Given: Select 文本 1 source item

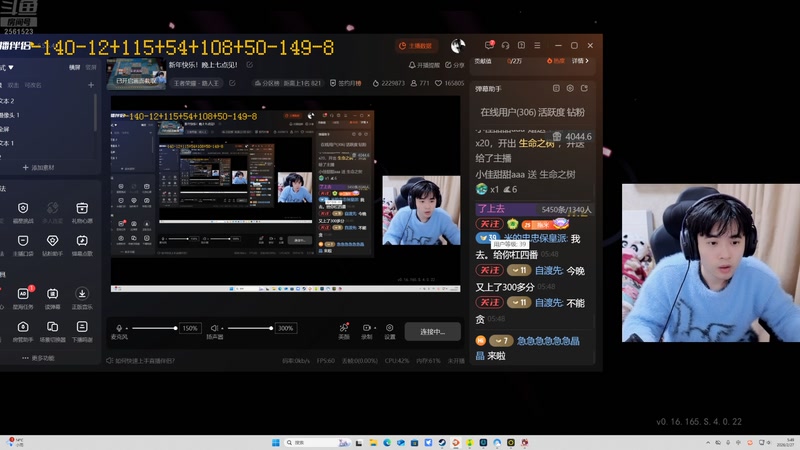Looking at the screenshot, I should [7, 143].
